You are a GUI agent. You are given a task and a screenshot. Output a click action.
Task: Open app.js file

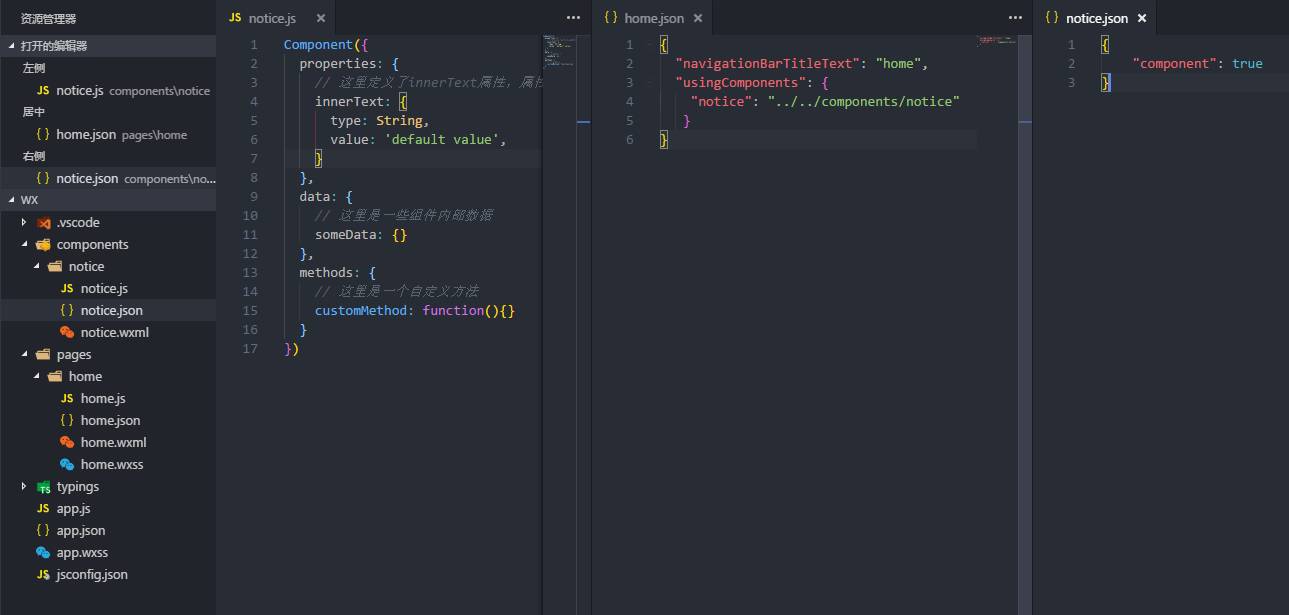click(108, 508)
